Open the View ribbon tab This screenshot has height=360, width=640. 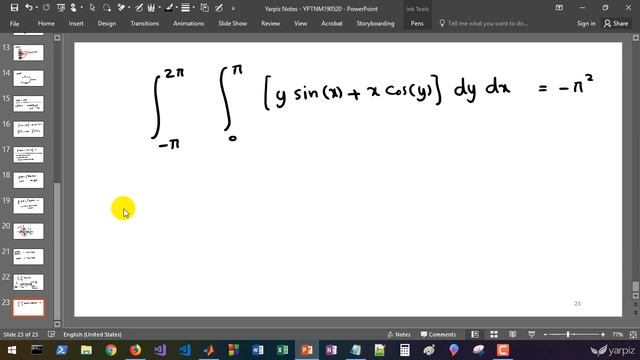coord(300,23)
